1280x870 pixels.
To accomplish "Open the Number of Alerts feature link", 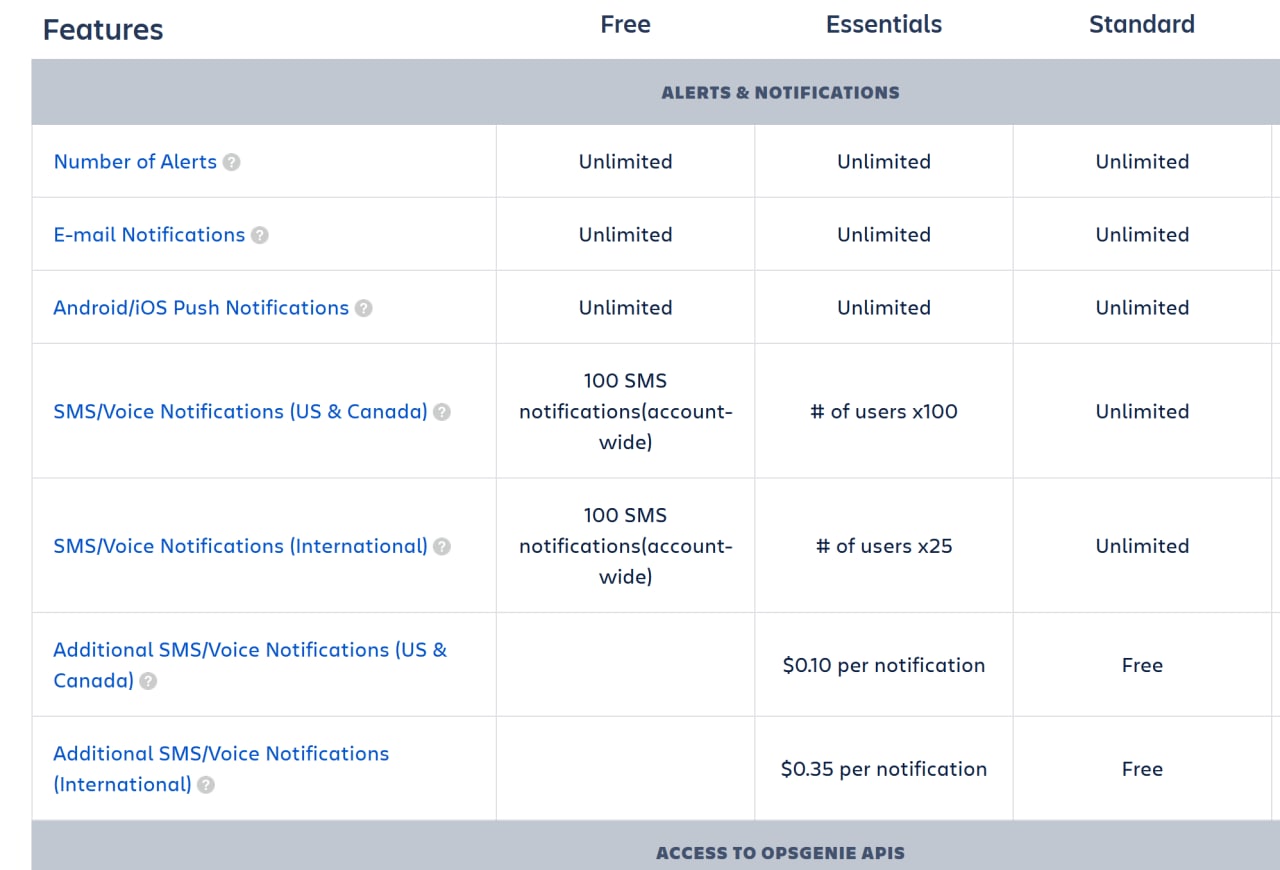I will click(135, 162).
